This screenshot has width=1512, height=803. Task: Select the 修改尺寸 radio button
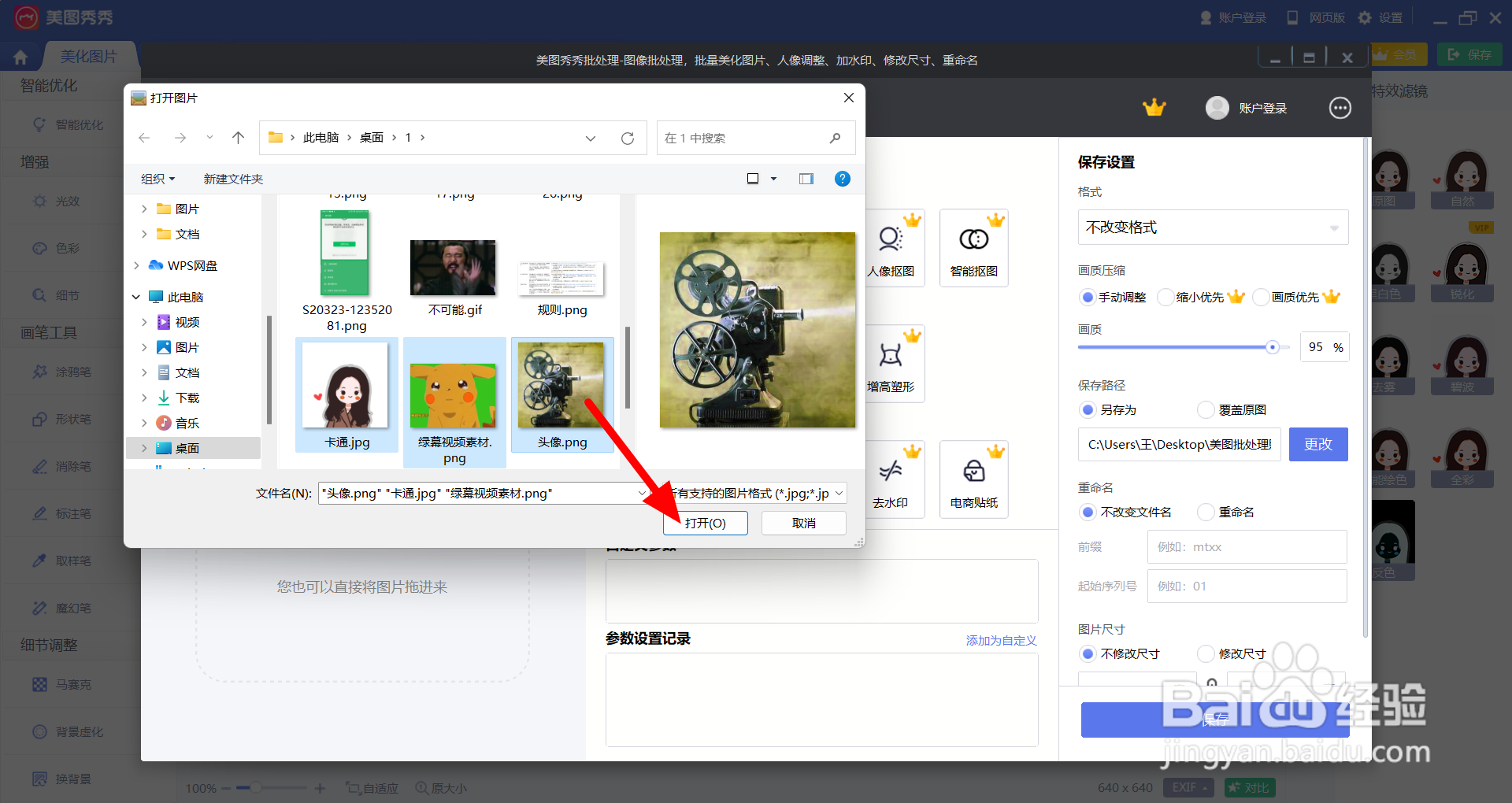click(1206, 653)
